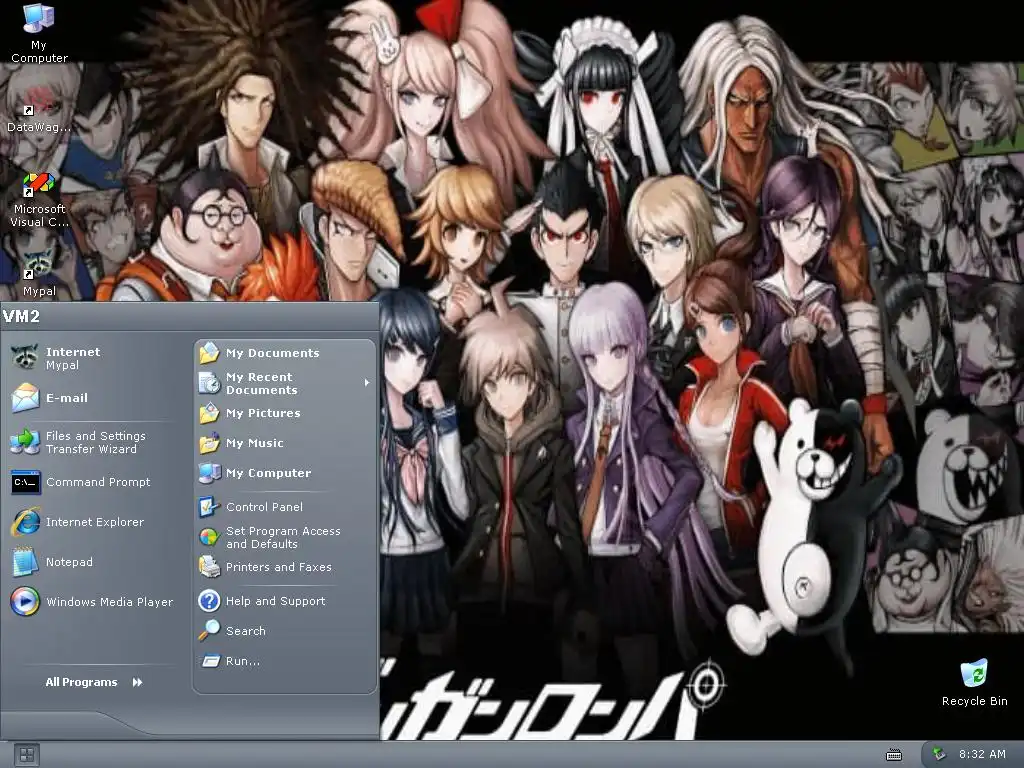Select Files and Settings Transfer Wizard label
Image resolution: width=1024 pixels, height=768 pixels.
pyautogui.click(x=95, y=442)
